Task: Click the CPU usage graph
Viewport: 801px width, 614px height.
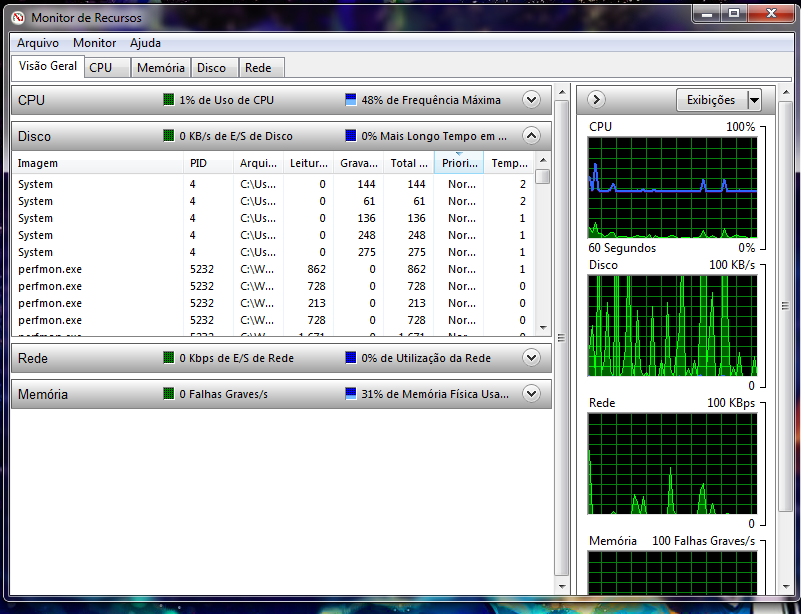Action: pyautogui.click(x=672, y=187)
